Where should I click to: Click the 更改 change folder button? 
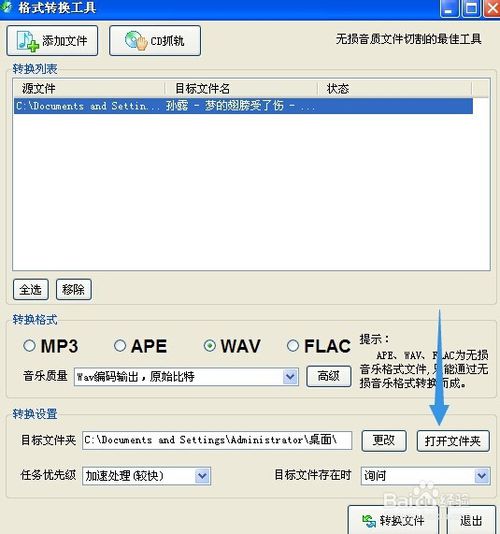point(384,441)
